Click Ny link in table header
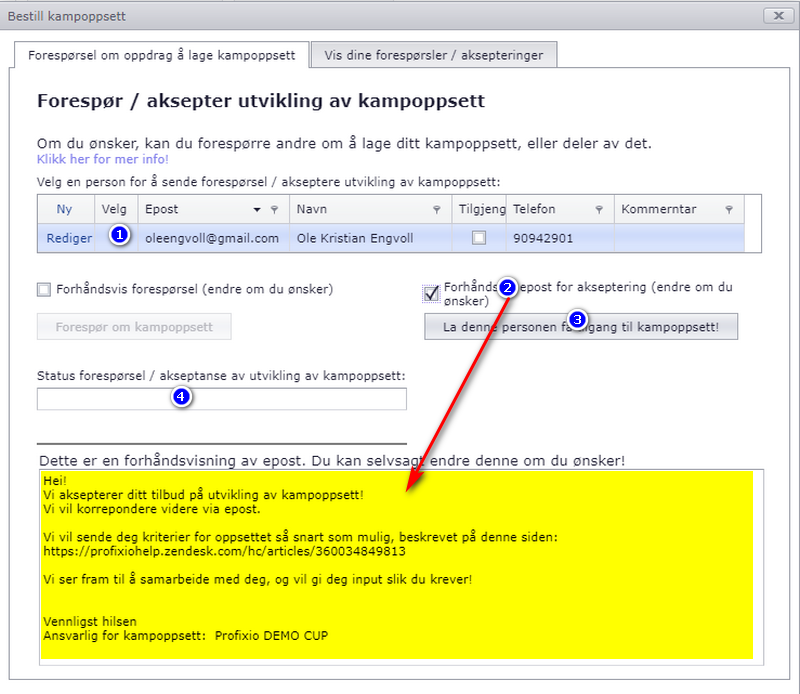Screen dimensions: 800x694 pyautogui.click(x=64, y=209)
